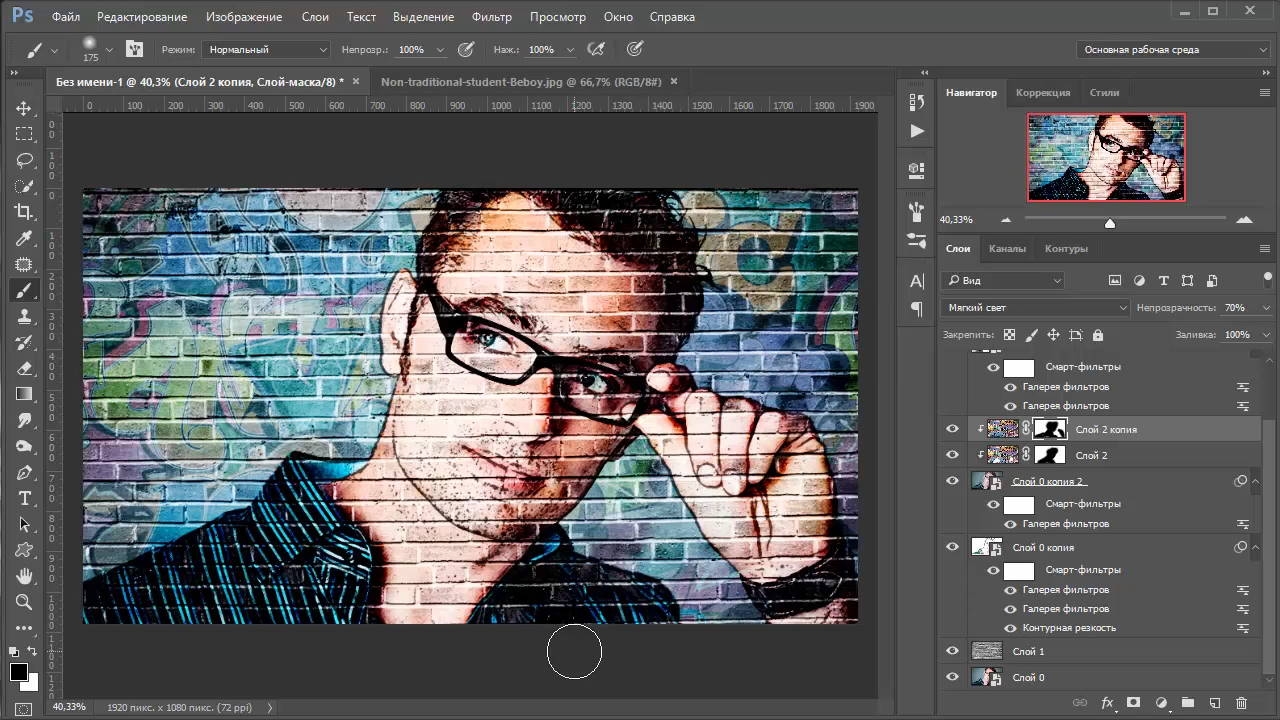Screen dimensions: 1280x720
Task: Zoom in using navigator large mountains button
Action: pyautogui.click(x=1244, y=220)
